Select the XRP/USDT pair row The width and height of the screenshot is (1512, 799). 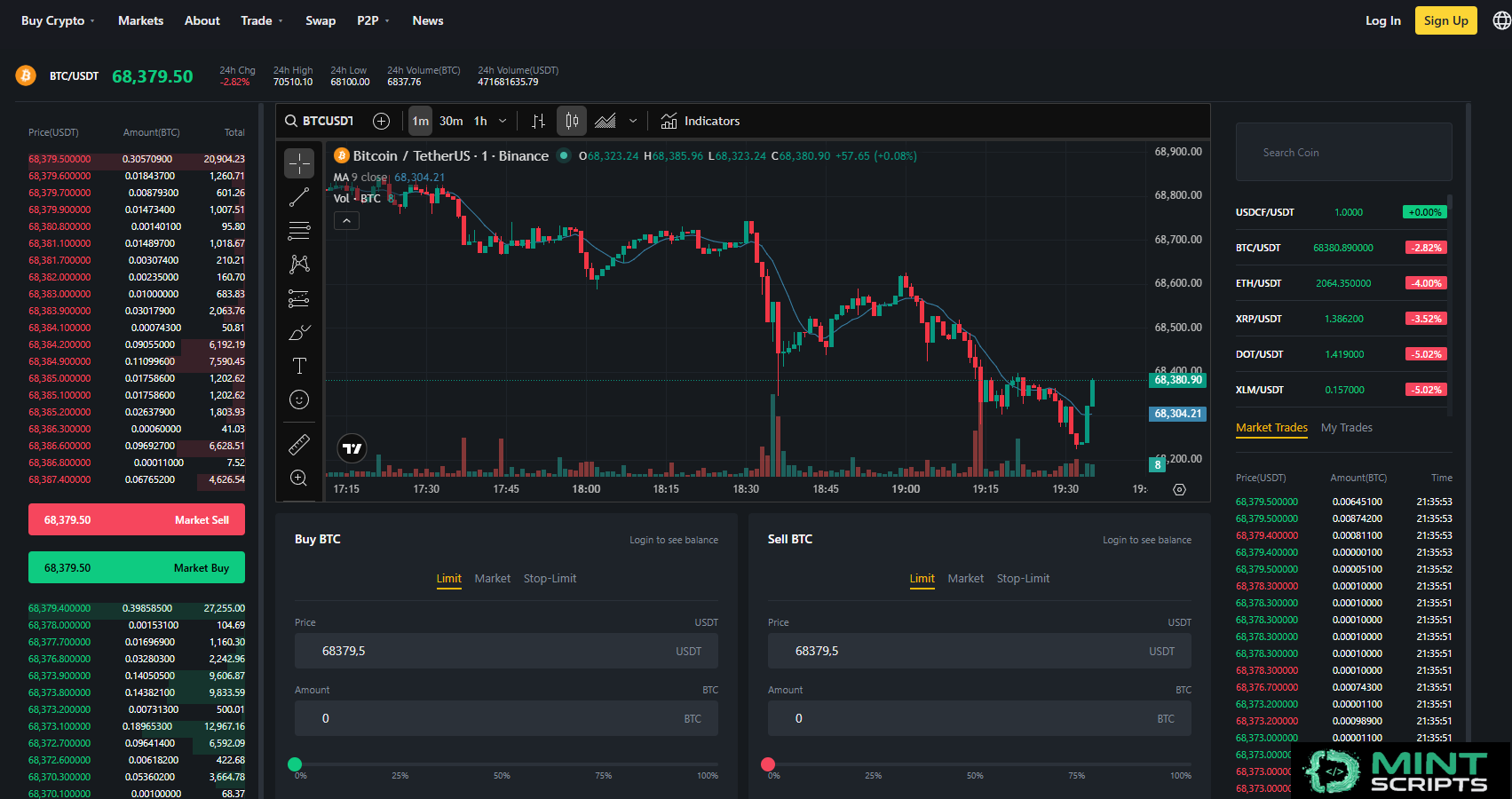coord(1342,319)
